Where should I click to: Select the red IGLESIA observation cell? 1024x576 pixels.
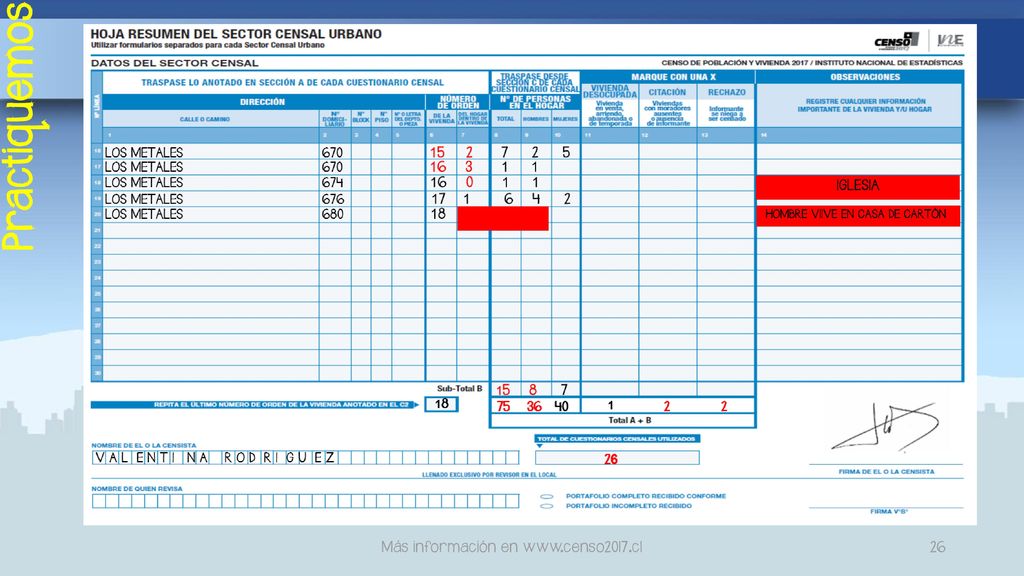[x=858, y=186]
